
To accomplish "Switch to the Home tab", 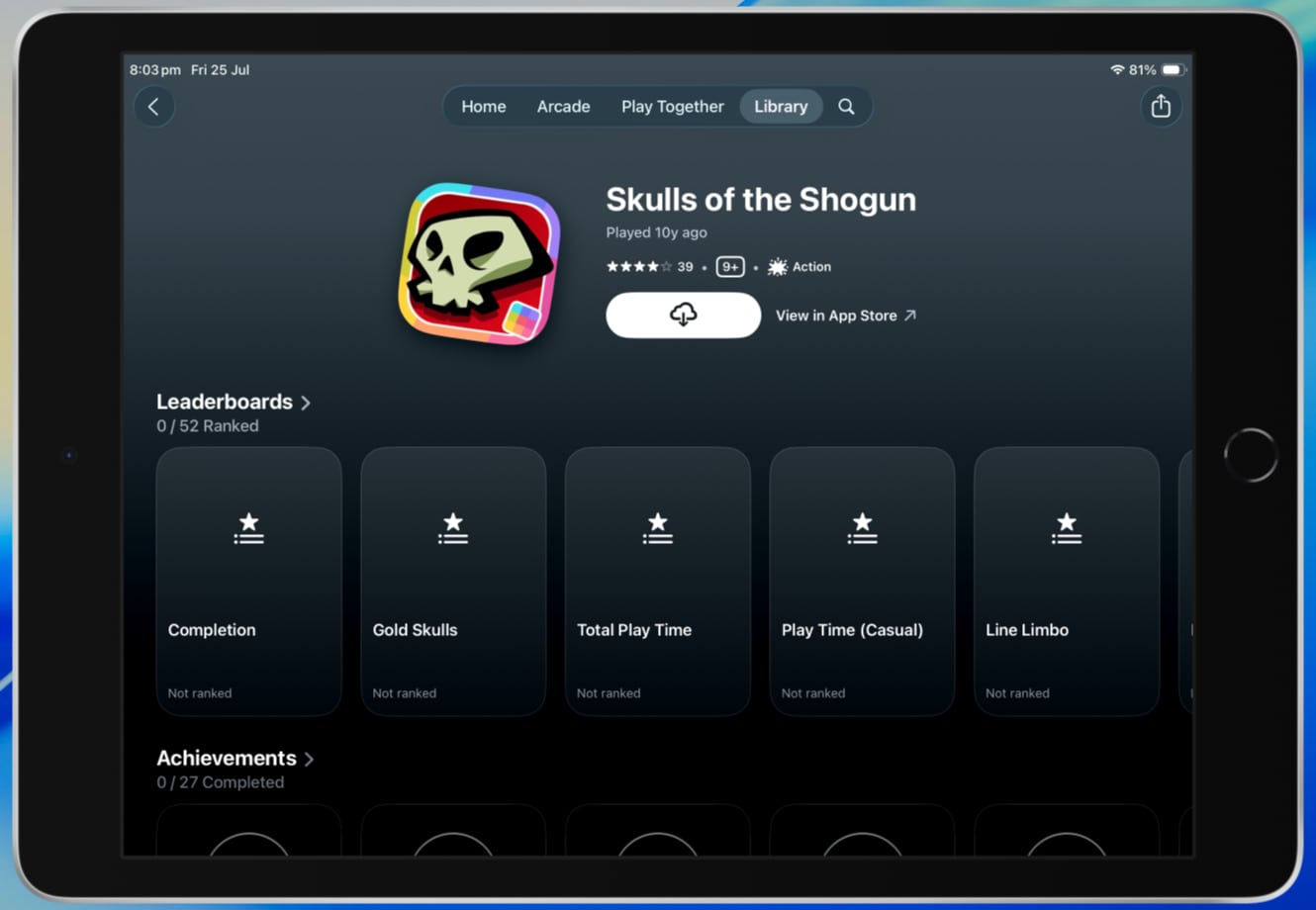I will pos(483,107).
